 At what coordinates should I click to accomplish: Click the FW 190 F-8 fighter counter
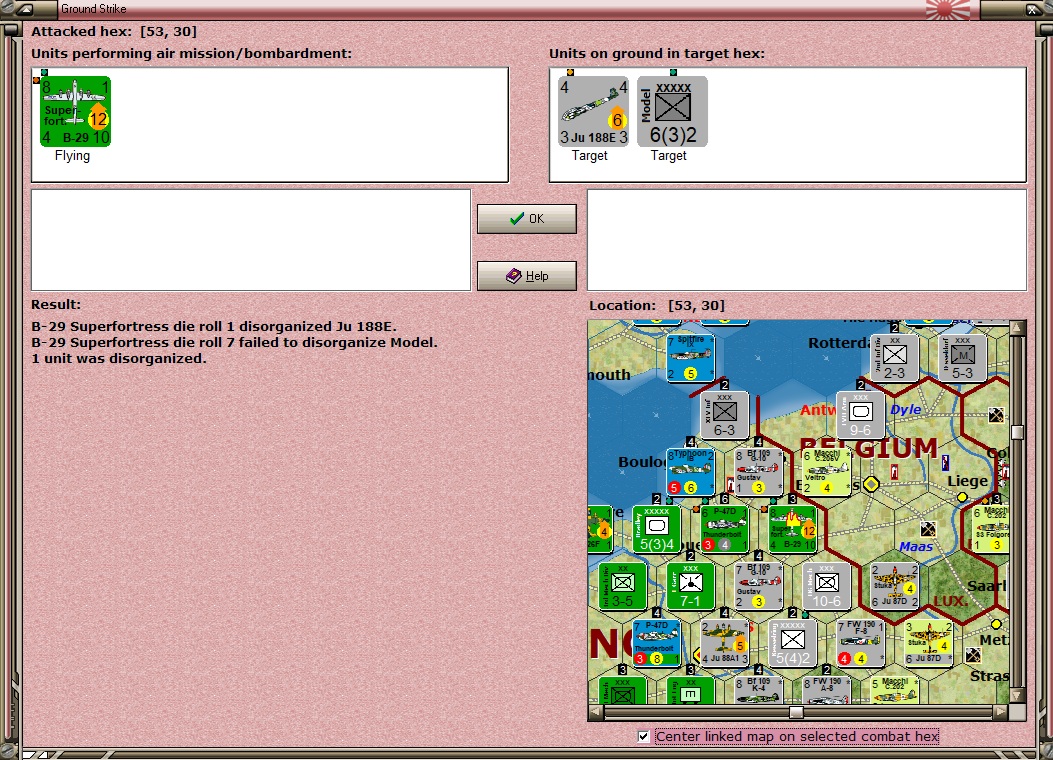tap(860, 643)
